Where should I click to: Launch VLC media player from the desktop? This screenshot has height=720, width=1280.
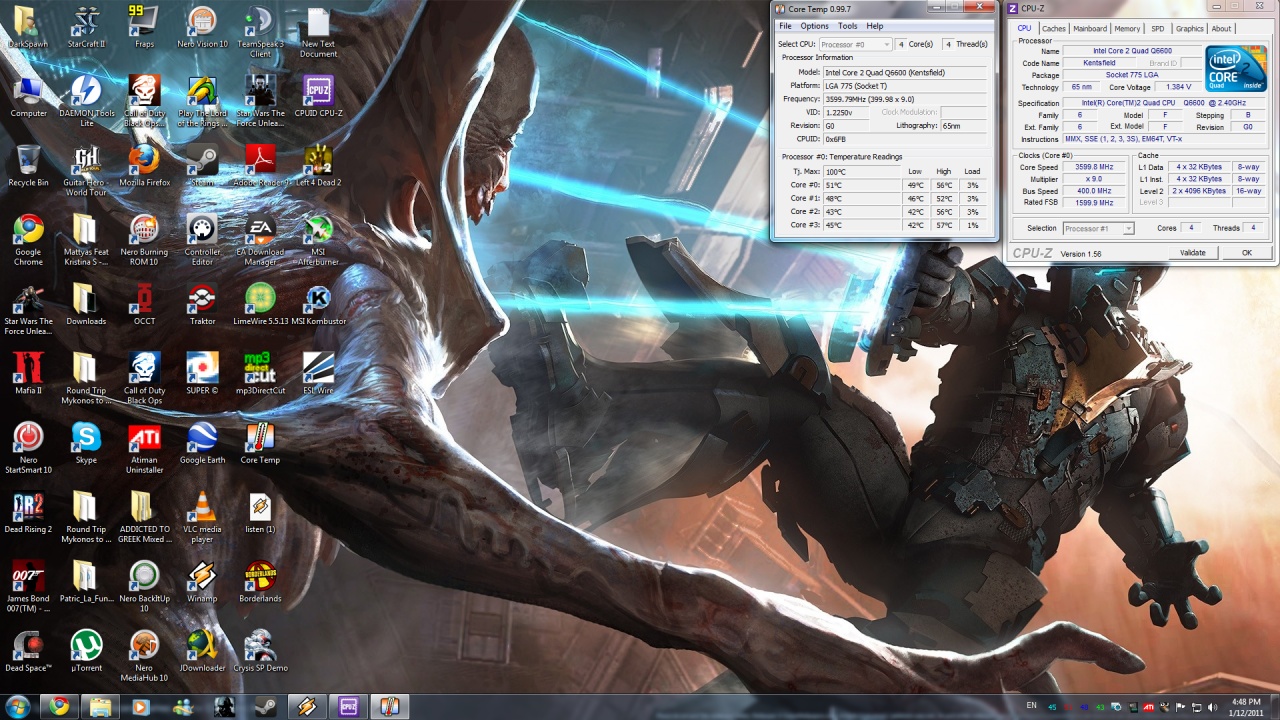tap(202, 517)
